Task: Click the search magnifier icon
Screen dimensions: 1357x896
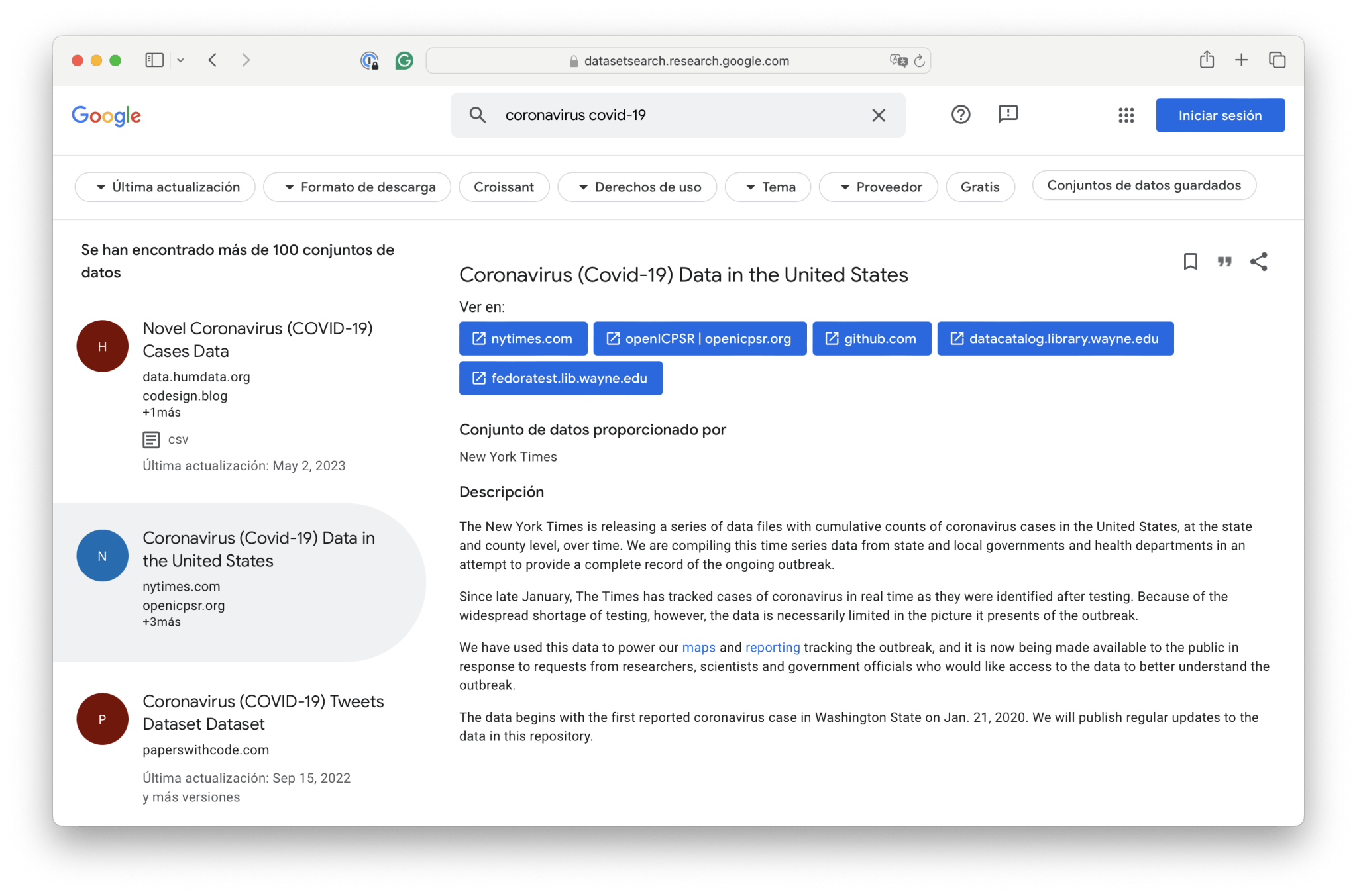Action: point(478,115)
